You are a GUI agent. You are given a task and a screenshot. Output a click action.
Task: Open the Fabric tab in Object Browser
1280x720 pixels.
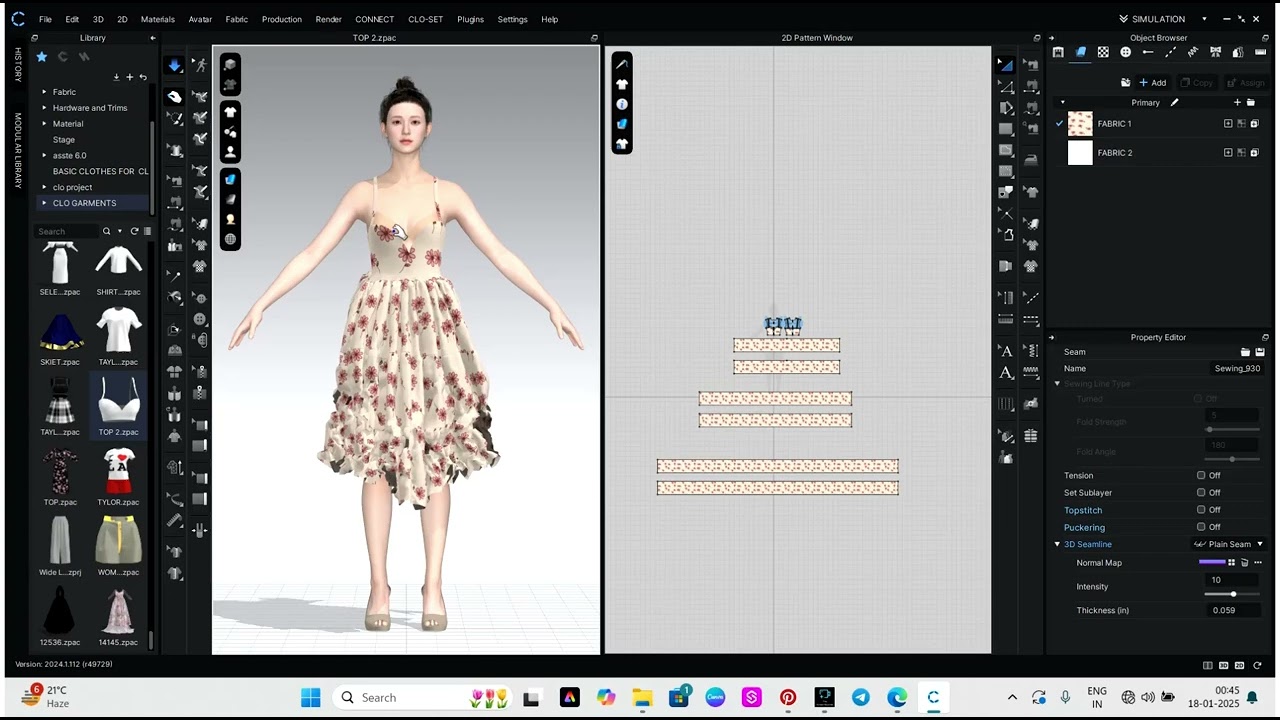pos(1080,52)
